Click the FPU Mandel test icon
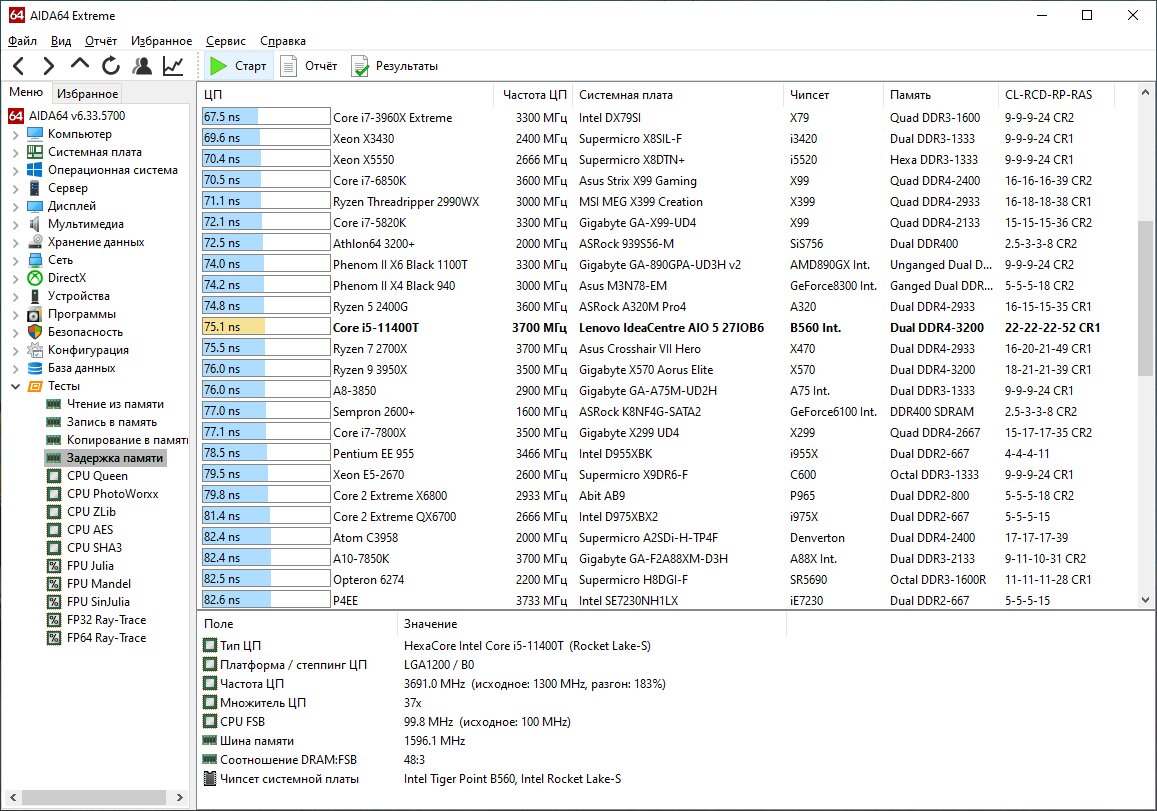This screenshot has width=1157, height=811. (54, 584)
